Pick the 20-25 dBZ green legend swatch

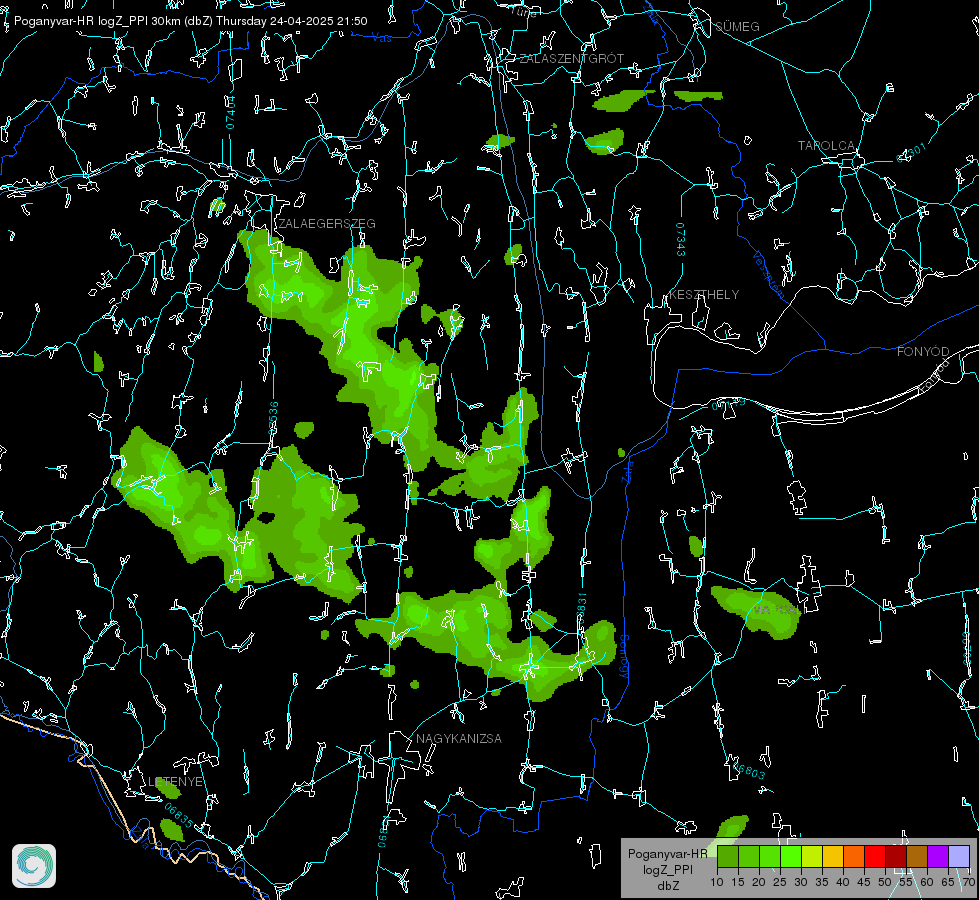770,857
